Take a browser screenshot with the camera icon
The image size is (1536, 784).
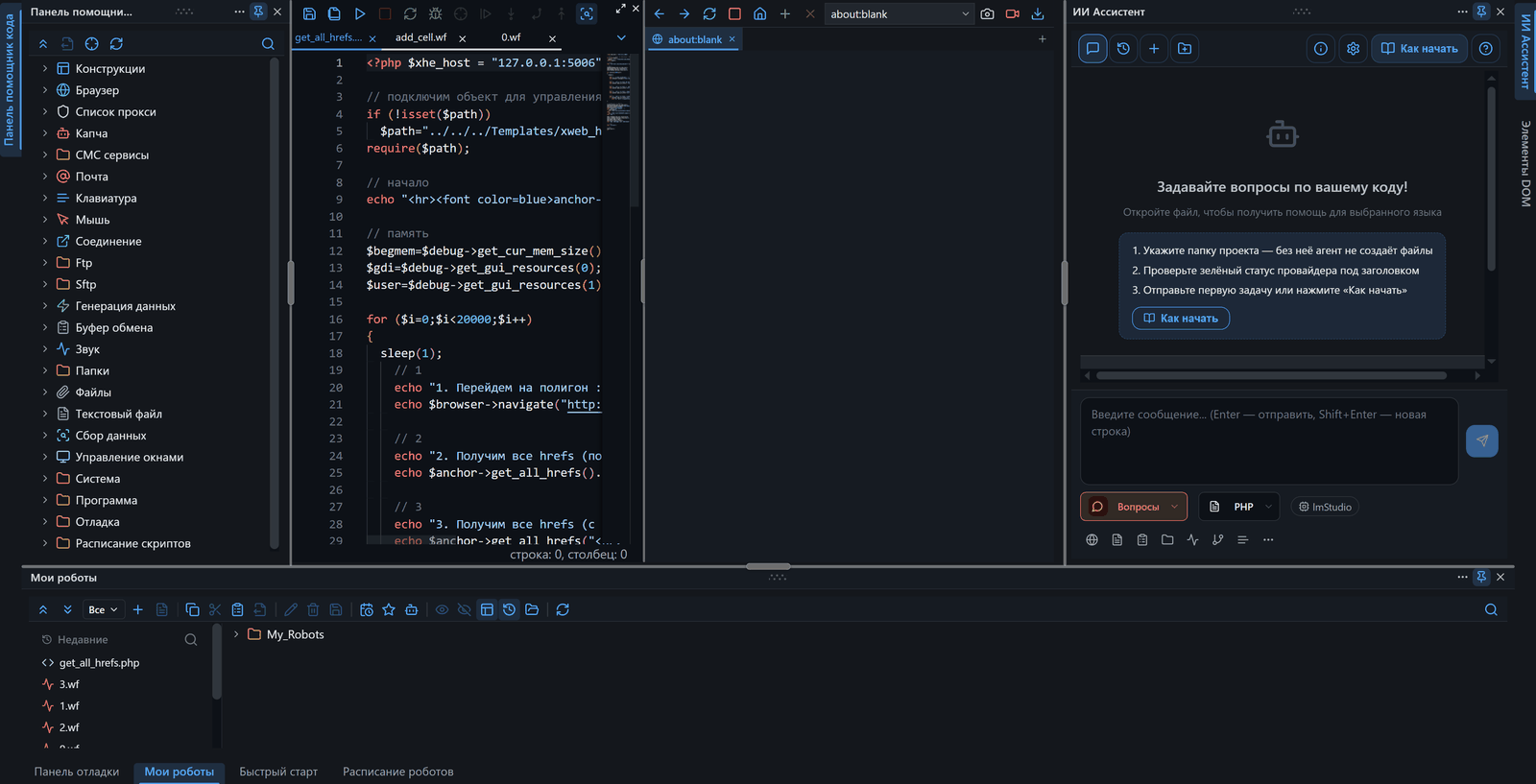point(987,13)
